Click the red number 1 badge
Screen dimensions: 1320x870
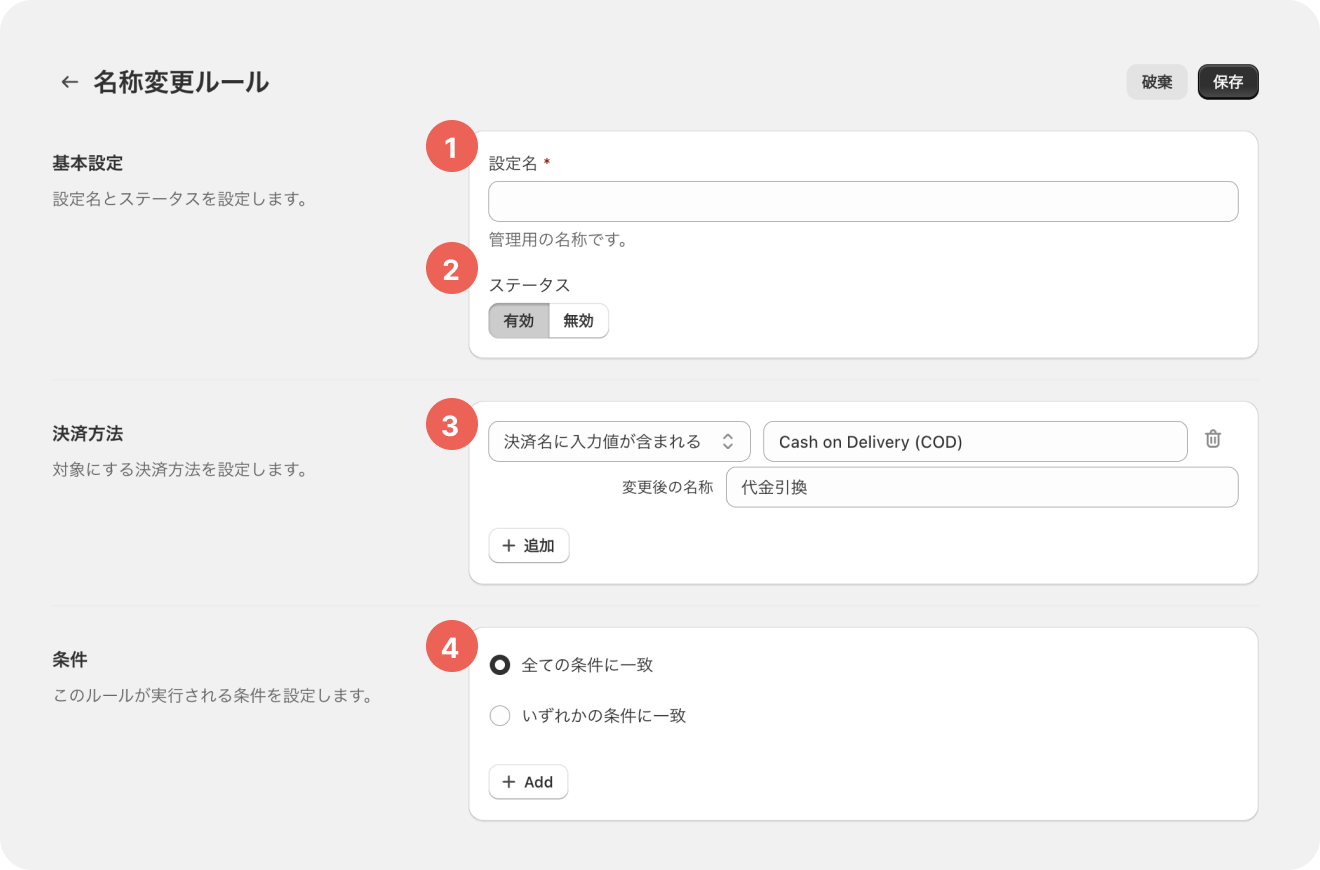pos(451,148)
